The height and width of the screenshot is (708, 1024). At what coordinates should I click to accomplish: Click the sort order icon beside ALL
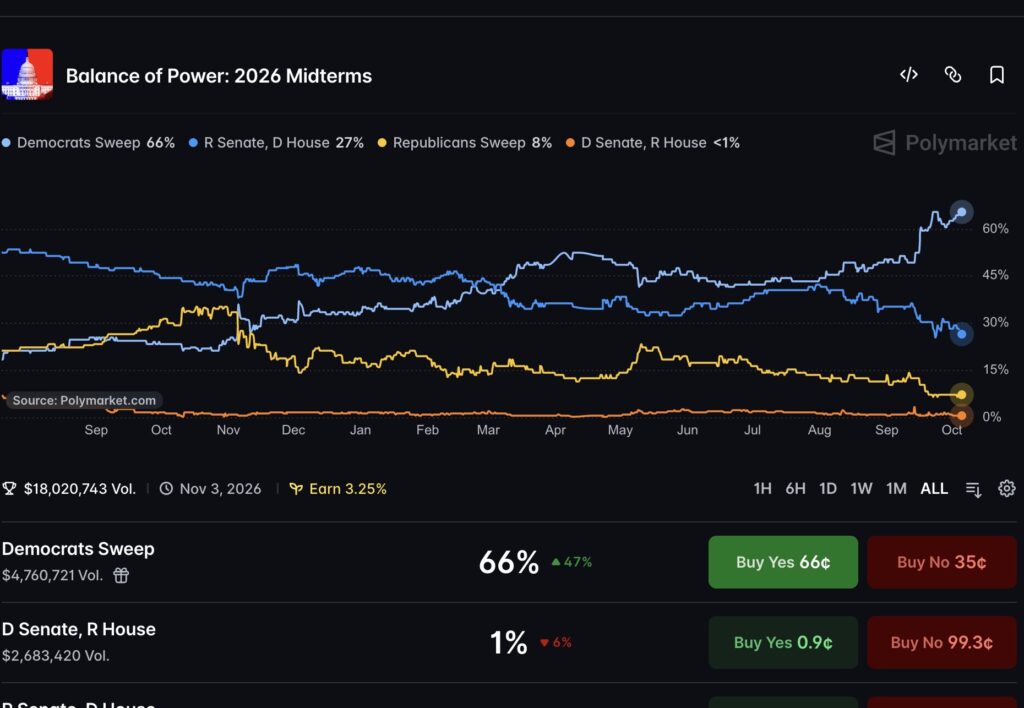tap(973, 489)
